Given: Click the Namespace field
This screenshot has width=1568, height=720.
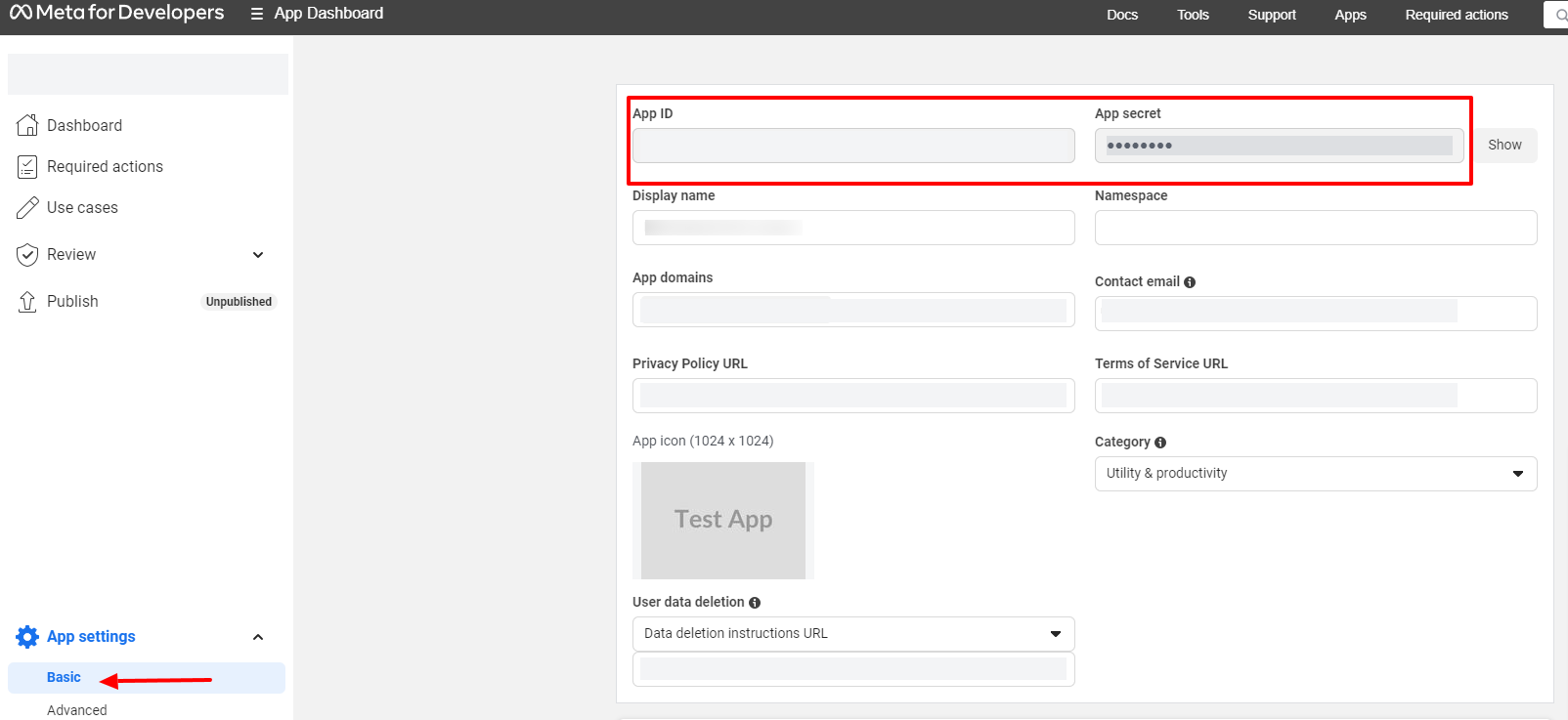Looking at the screenshot, I should tap(1316, 228).
